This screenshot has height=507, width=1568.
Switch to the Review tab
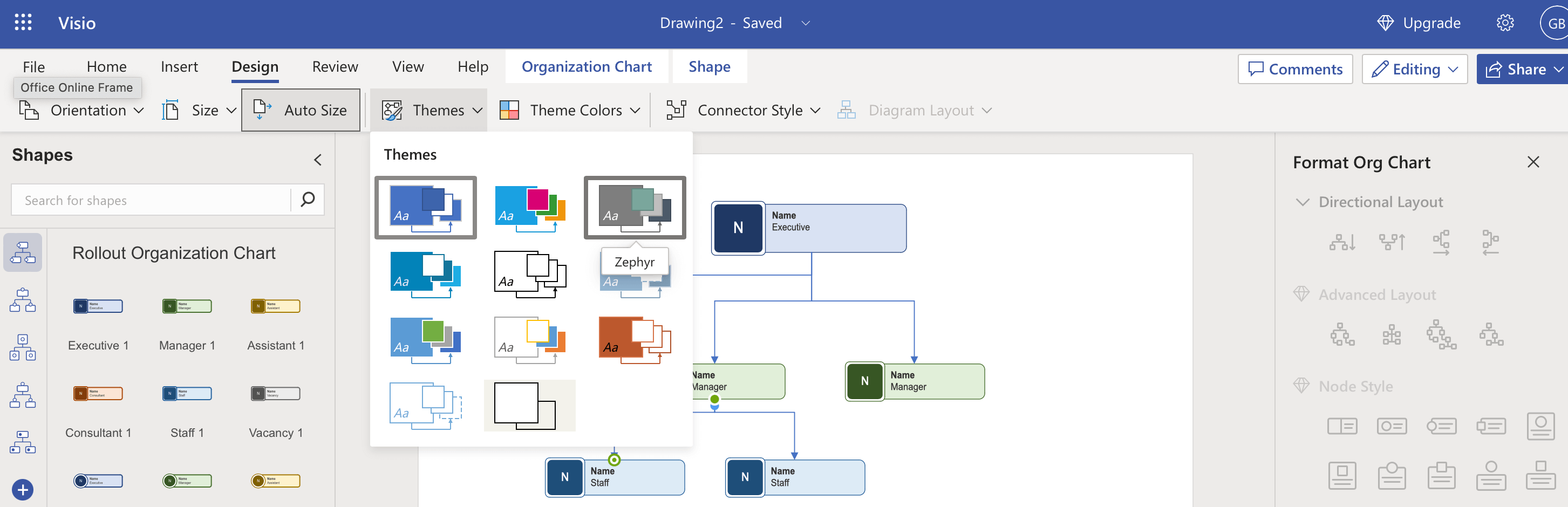334,66
